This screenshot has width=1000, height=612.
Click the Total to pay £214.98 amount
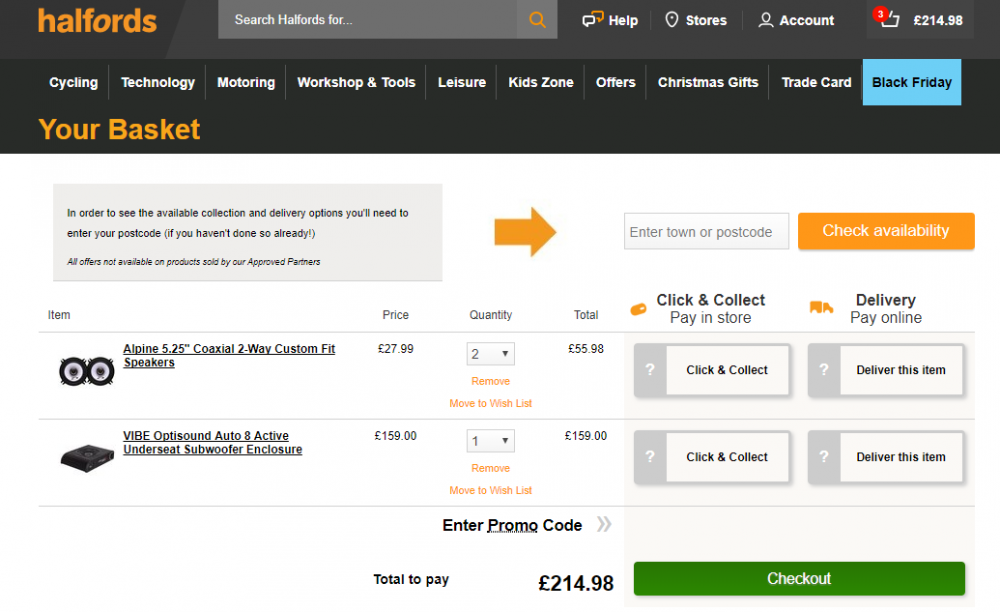pyautogui.click(x=575, y=583)
